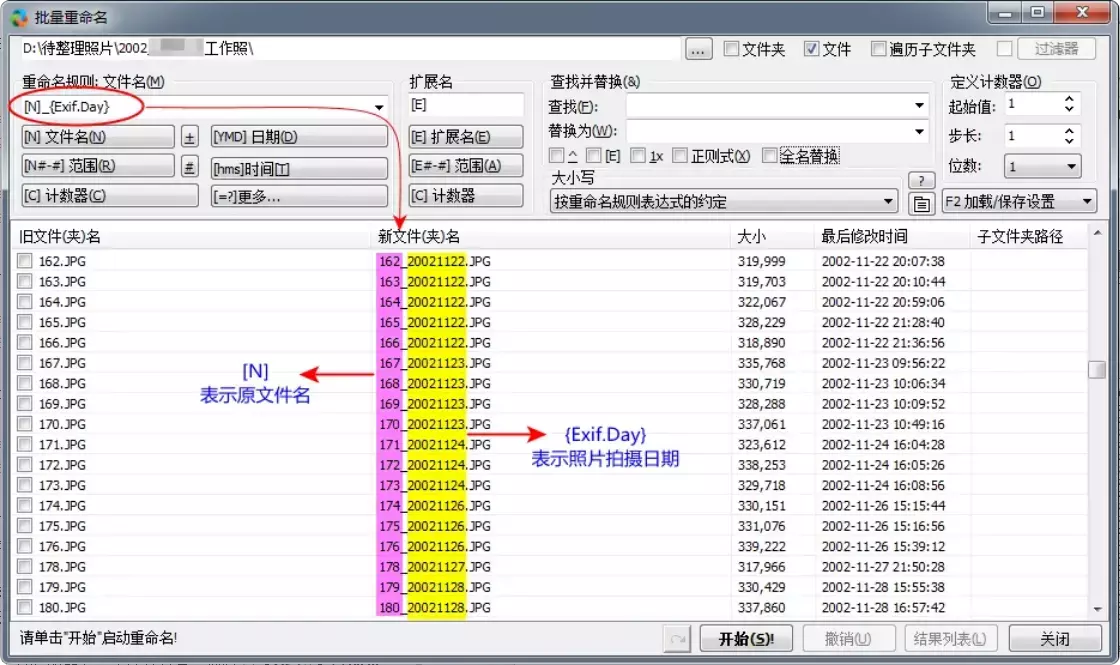The width and height of the screenshot is (1120, 665).
Task: Enable the 遍历子文件夹 checkbox
Action: 879,47
